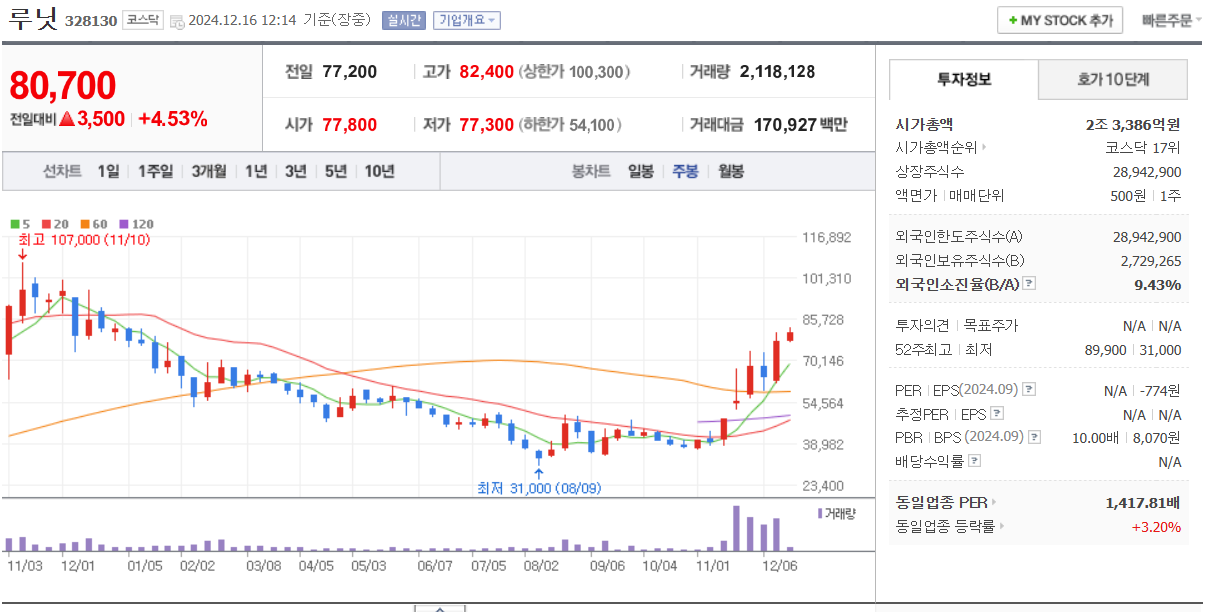Click the tallest volume bar near 11/01
Screen dimensions: 1208x612
click(x=736, y=529)
